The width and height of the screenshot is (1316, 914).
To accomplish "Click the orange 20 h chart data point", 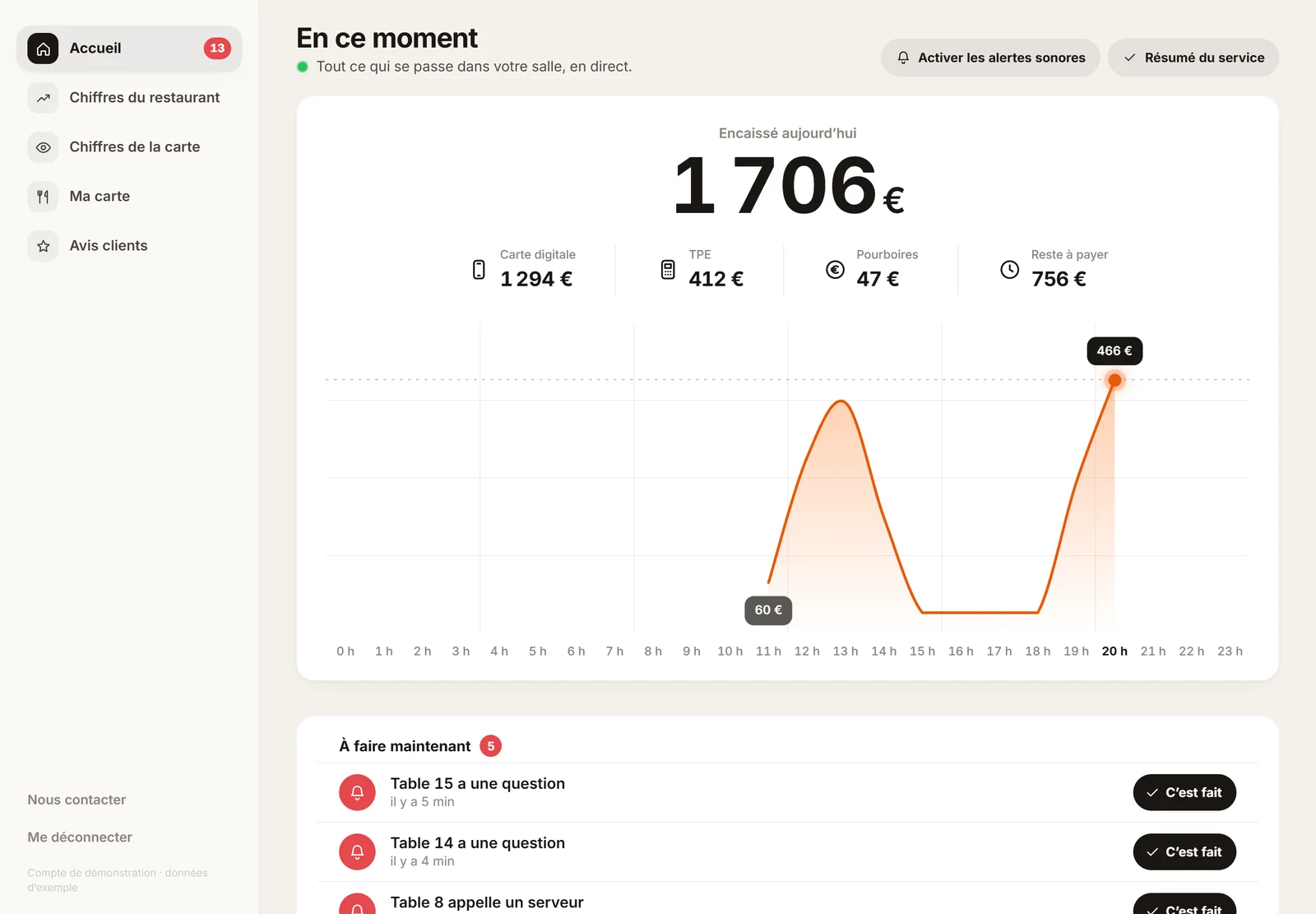I will coord(1114,380).
